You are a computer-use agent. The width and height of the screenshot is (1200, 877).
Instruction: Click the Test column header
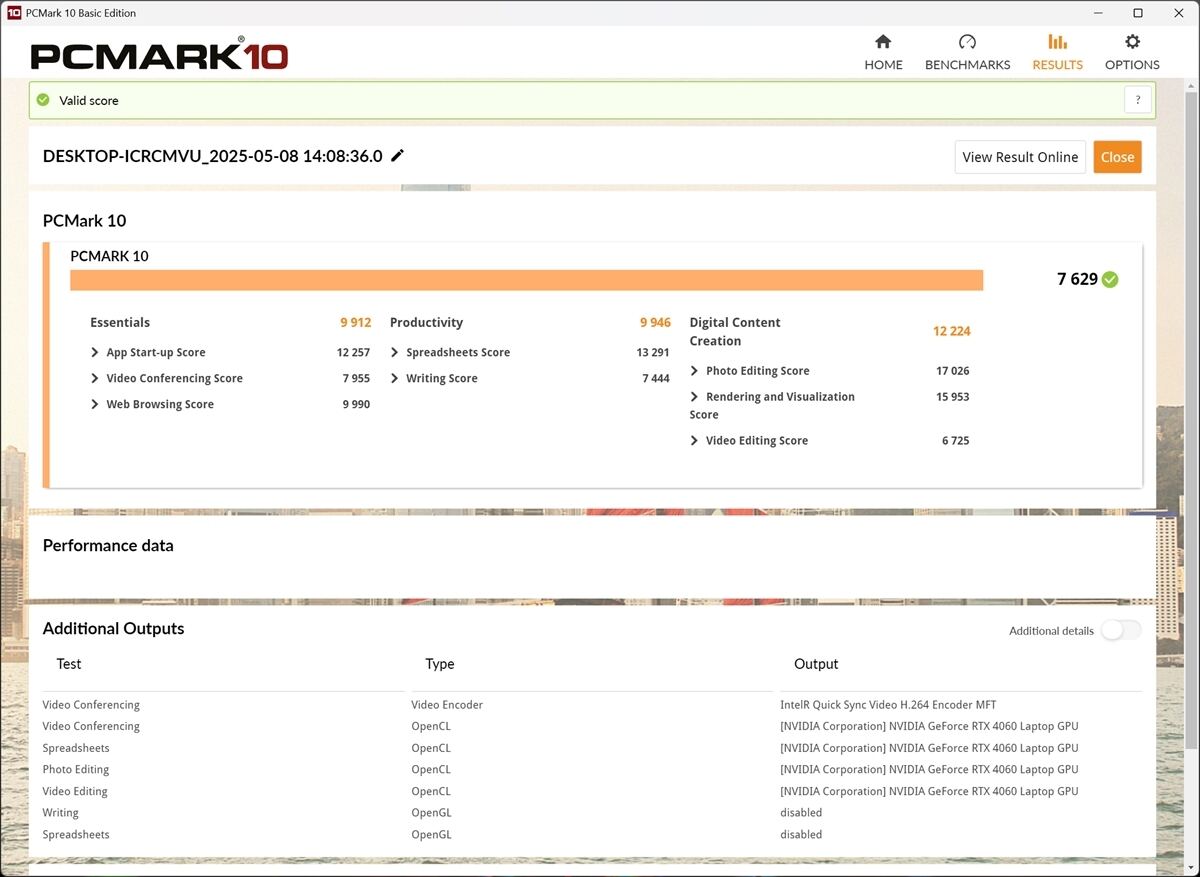click(69, 664)
